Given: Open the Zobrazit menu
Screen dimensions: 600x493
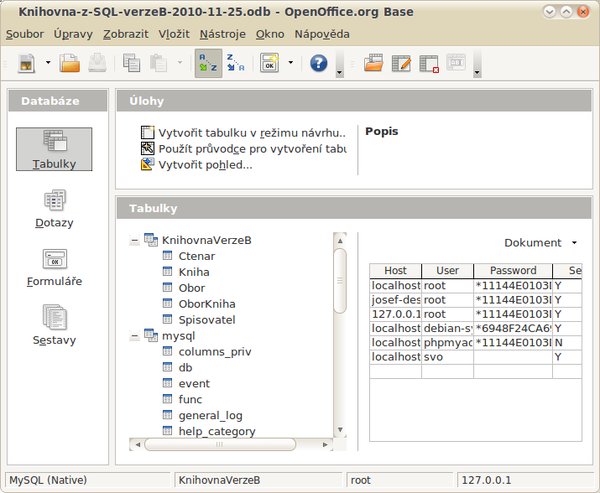Looking at the screenshot, I should pos(126,34).
